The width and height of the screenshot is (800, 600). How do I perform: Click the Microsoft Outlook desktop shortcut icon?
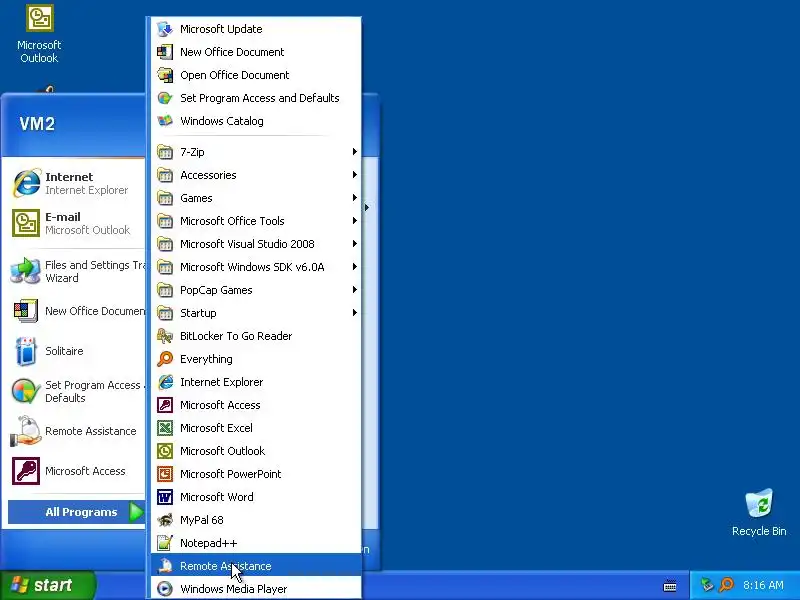pyautogui.click(x=39, y=18)
